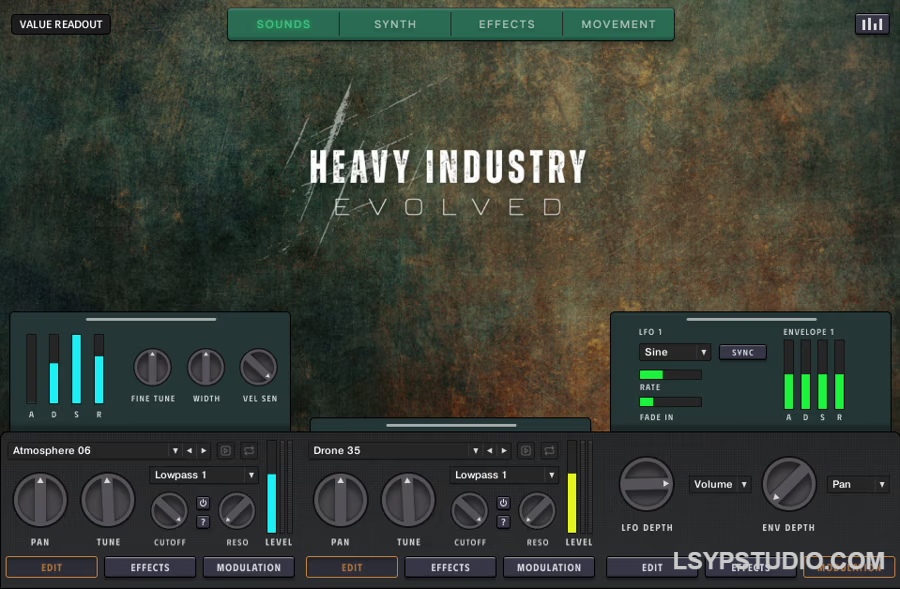Open the Lowpass 1 filter dropdown for Atmosphere 06
The width and height of the screenshot is (900, 589).
[203, 475]
